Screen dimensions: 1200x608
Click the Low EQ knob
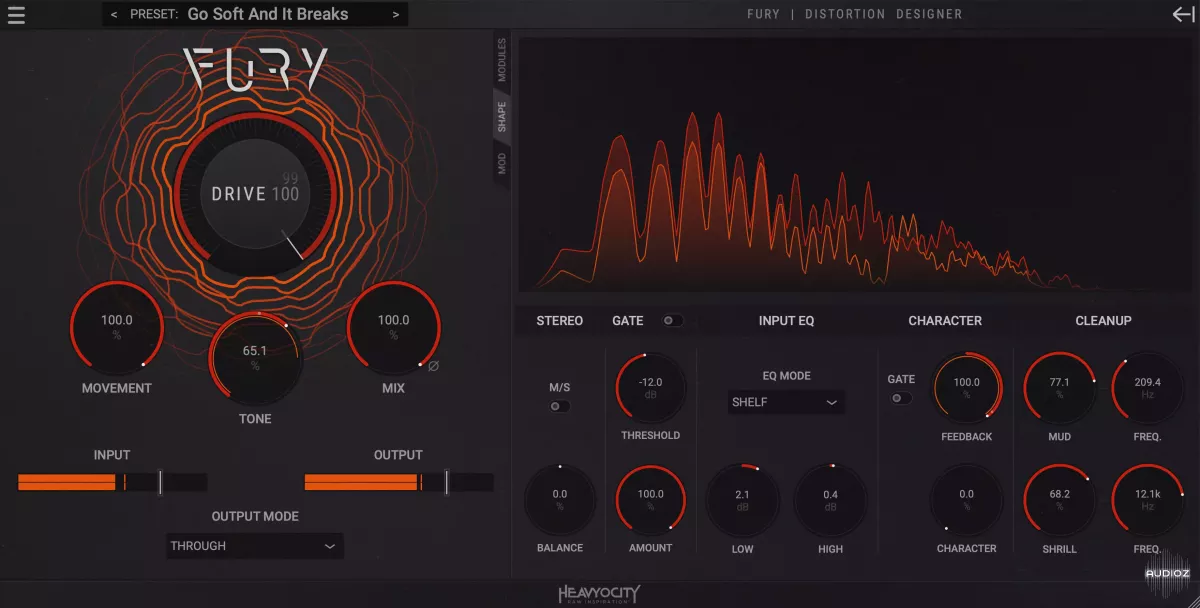click(x=742, y=501)
